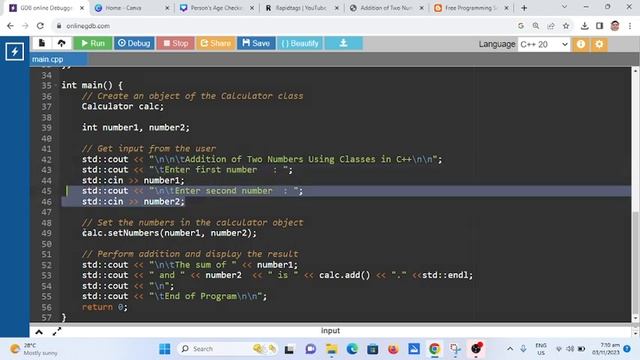Click line 39 'int number1, number2;'
This screenshot has height=360, width=640.
click(136, 128)
